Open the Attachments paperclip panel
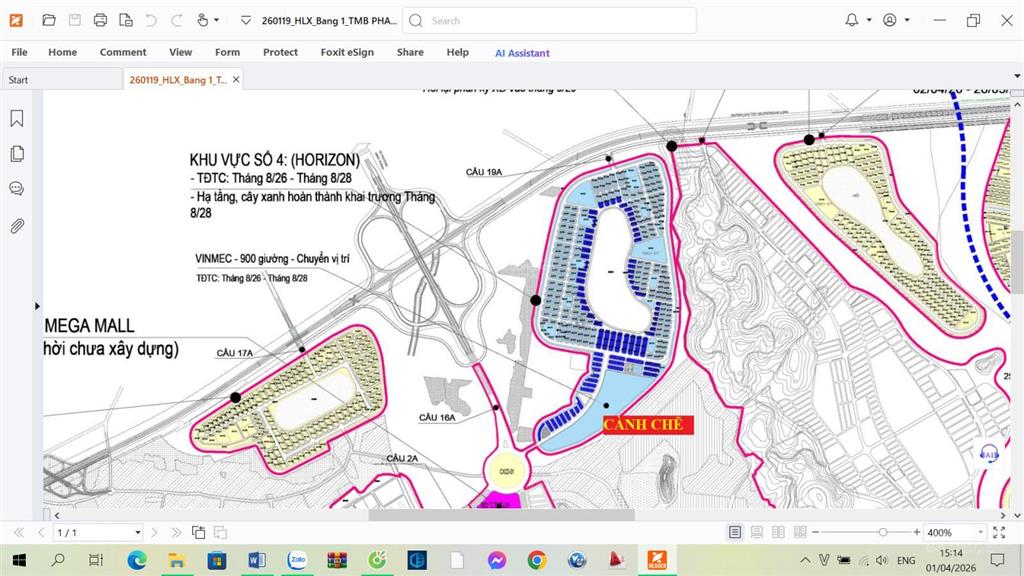 pyautogui.click(x=17, y=226)
